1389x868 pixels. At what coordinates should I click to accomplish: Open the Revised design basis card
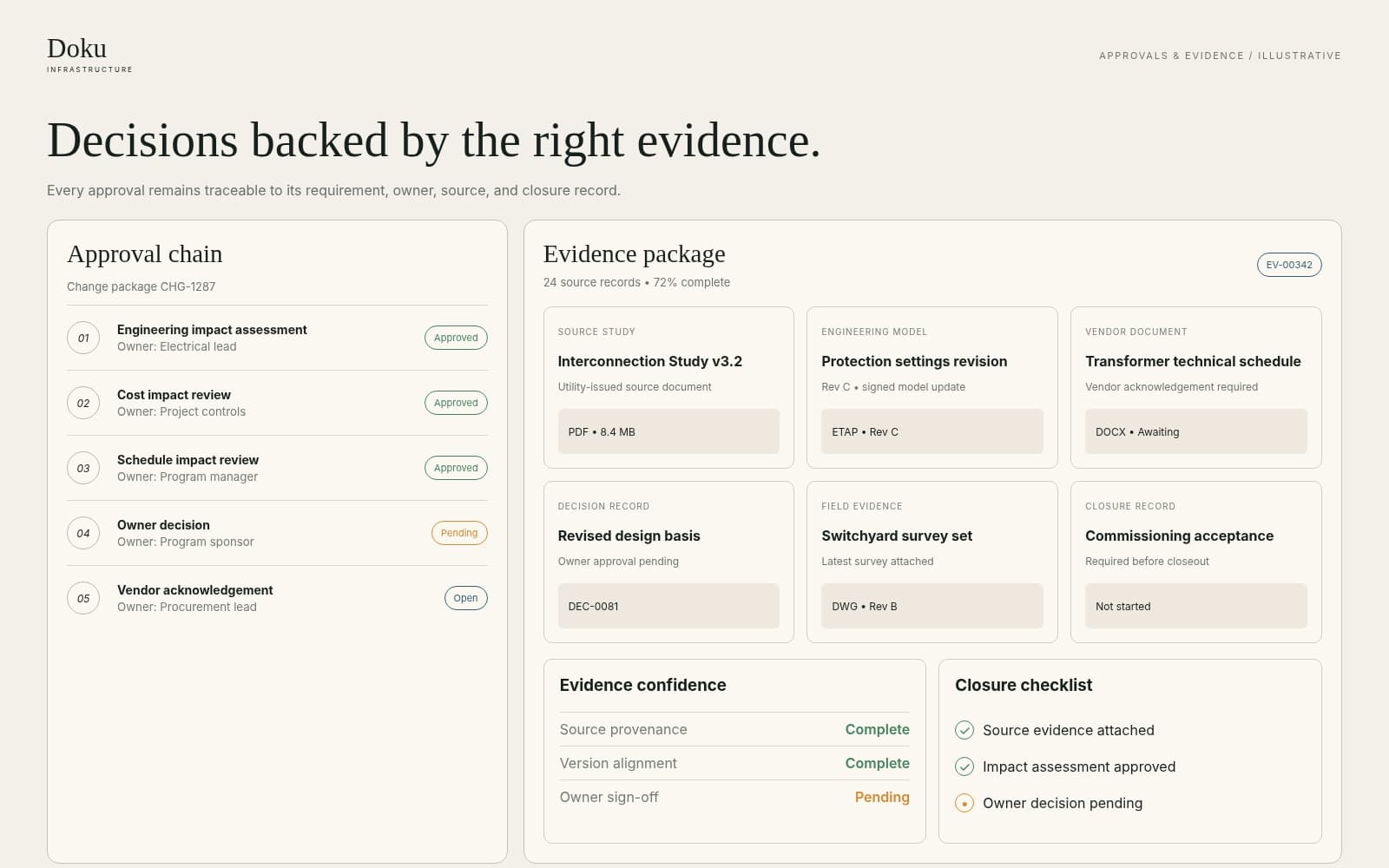(668, 562)
